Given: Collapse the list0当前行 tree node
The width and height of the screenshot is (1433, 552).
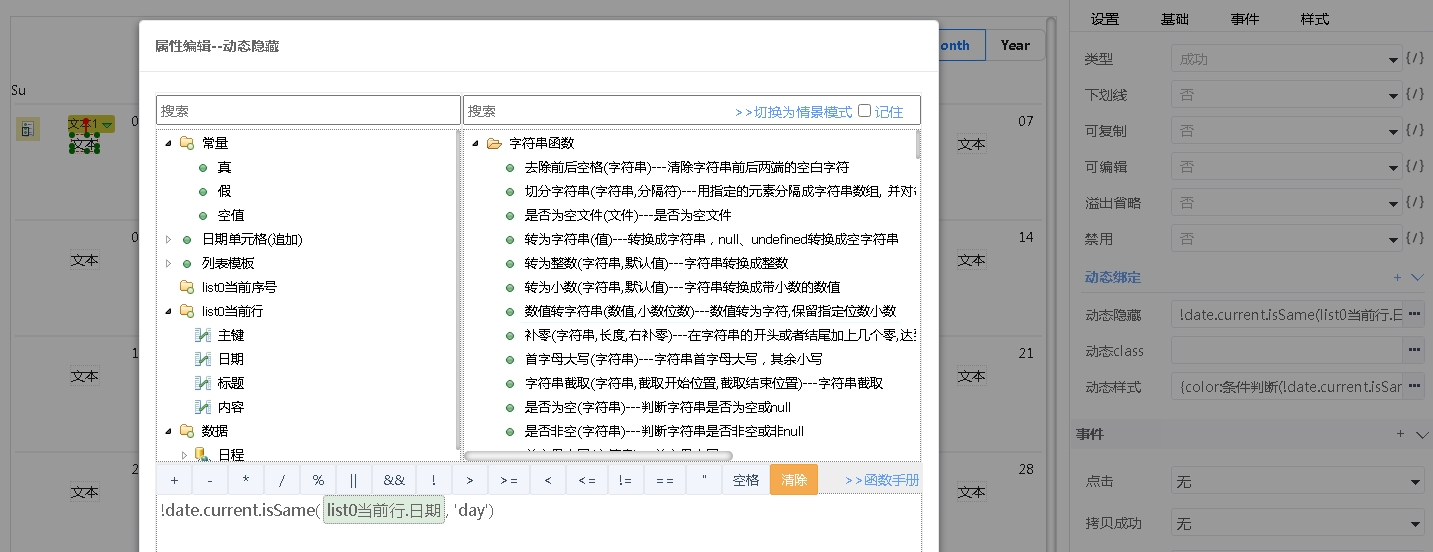Looking at the screenshot, I should coord(168,311).
